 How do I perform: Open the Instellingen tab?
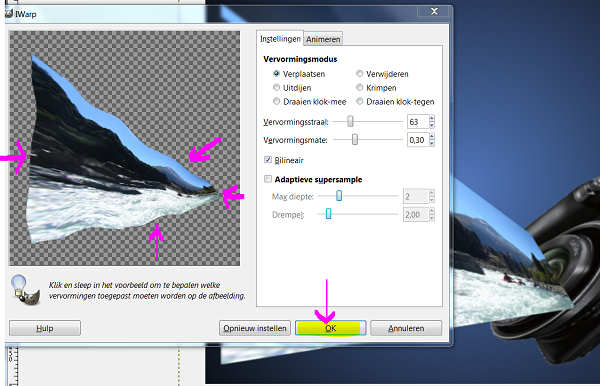(280, 39)
